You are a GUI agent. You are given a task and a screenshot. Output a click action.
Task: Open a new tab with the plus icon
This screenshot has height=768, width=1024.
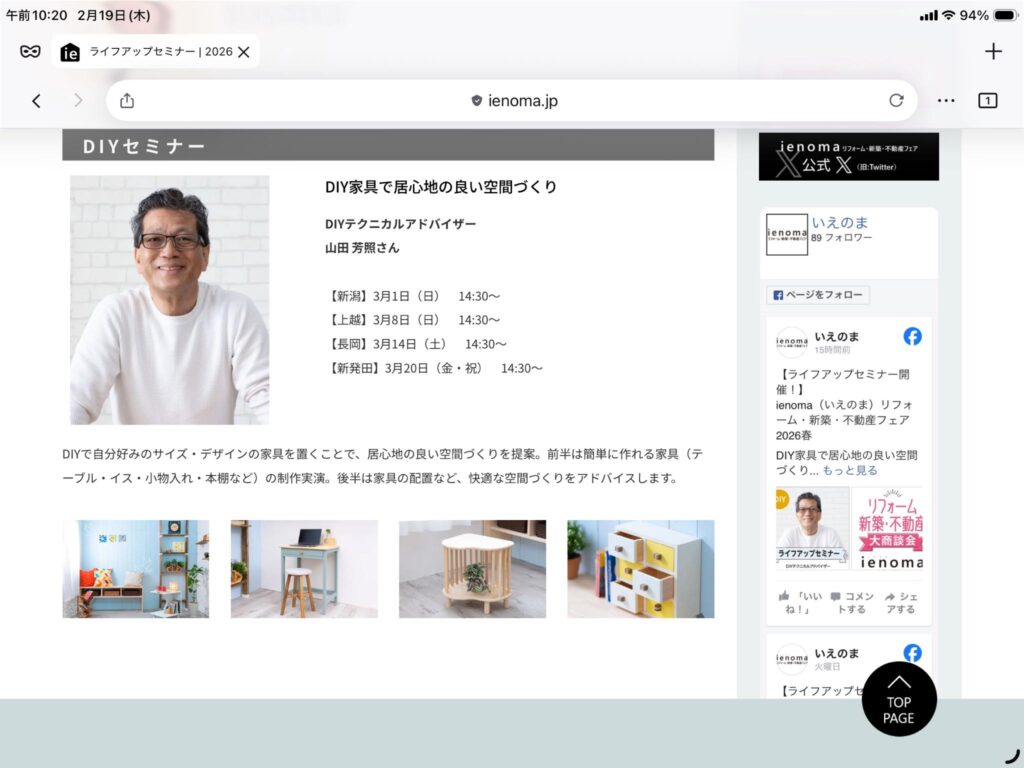pyautogui.click(x=992, y=50)
